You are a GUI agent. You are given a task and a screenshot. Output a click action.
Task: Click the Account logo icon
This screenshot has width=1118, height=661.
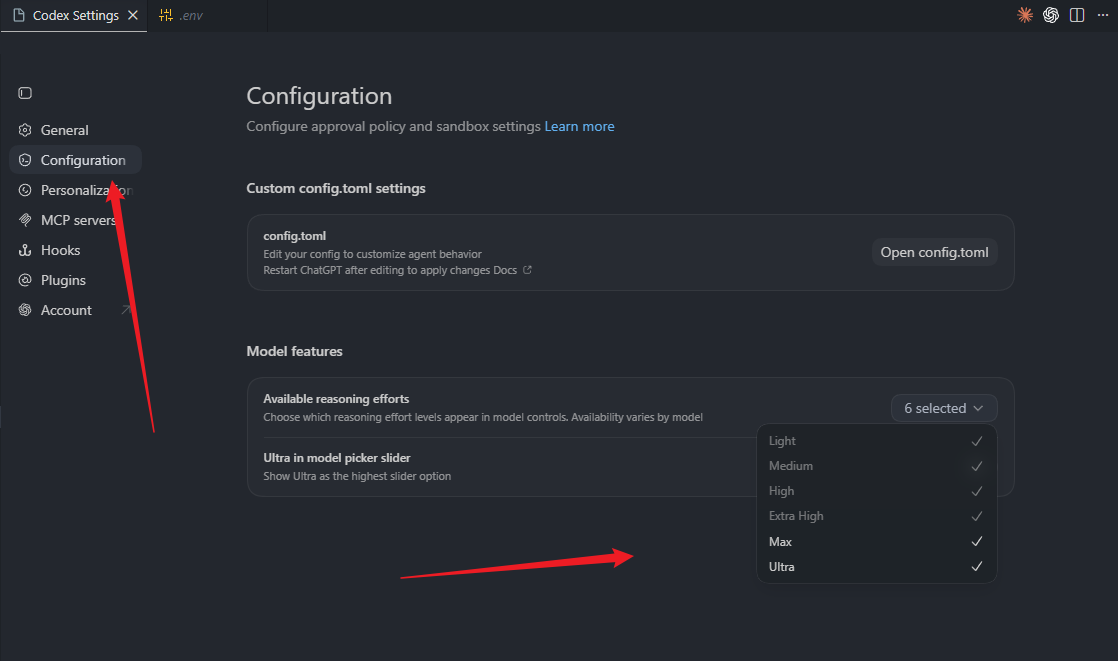pyautogui.click(x=25, y=309)
